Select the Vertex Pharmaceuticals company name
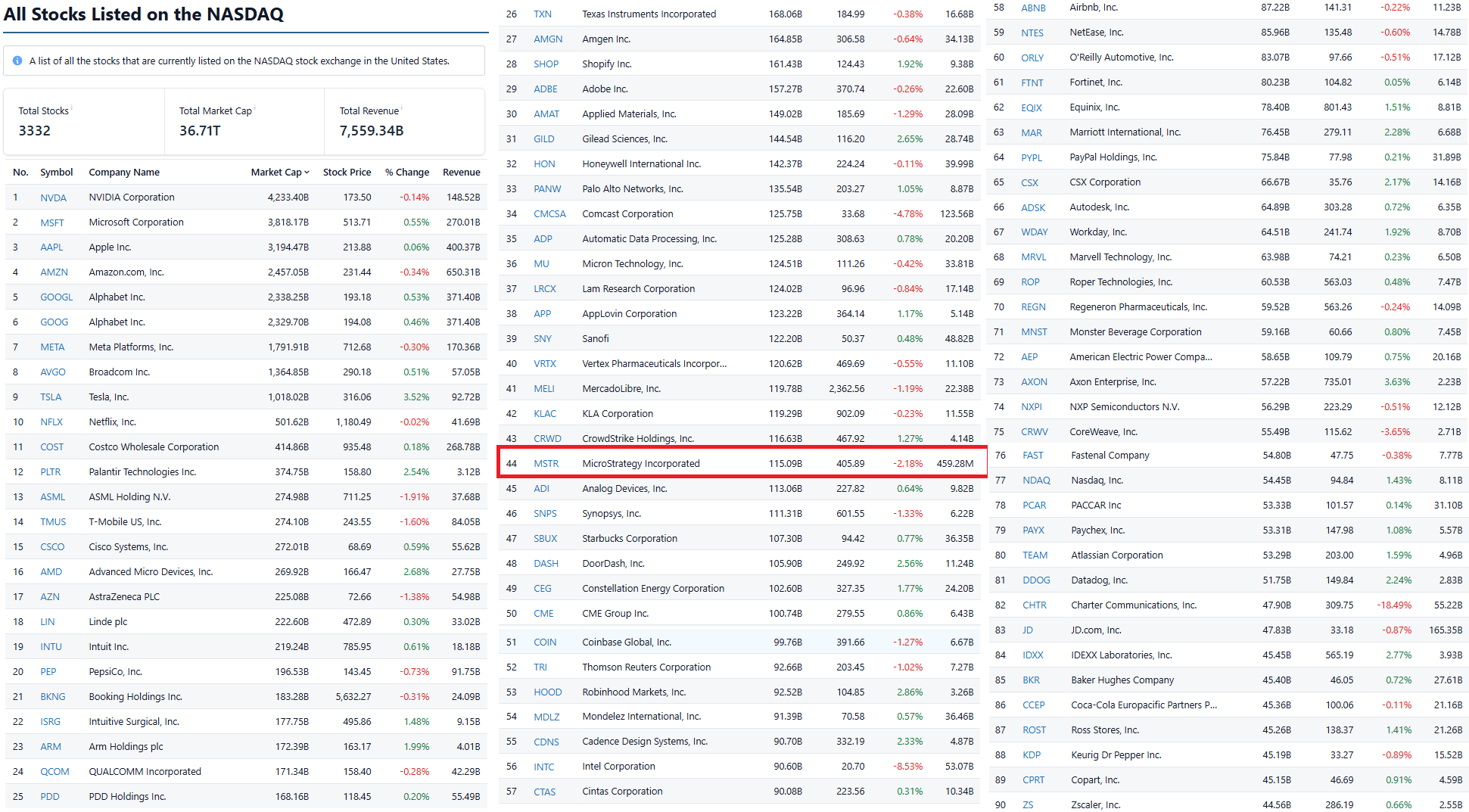Screen dimensions: 1469x812 (655, 364)
